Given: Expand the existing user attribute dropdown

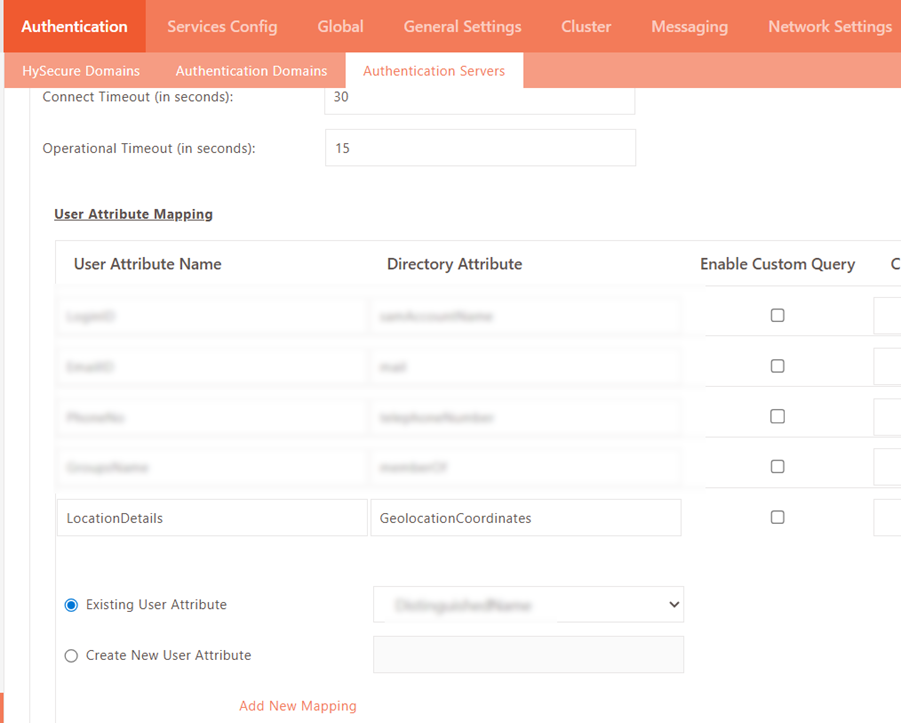Looking at the screenshot, I should 528,605.
